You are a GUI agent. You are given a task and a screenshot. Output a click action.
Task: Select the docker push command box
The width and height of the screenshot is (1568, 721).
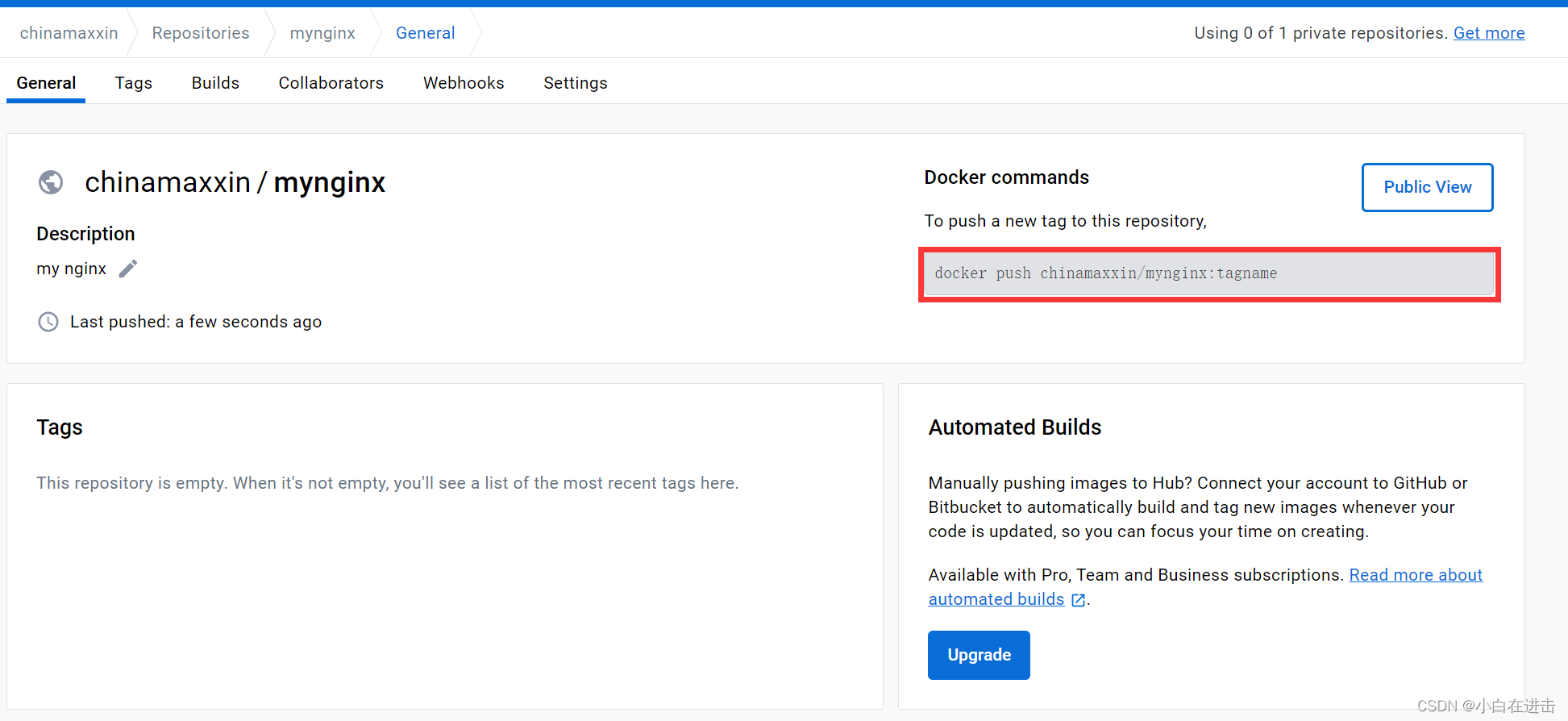pos(1209,274)
